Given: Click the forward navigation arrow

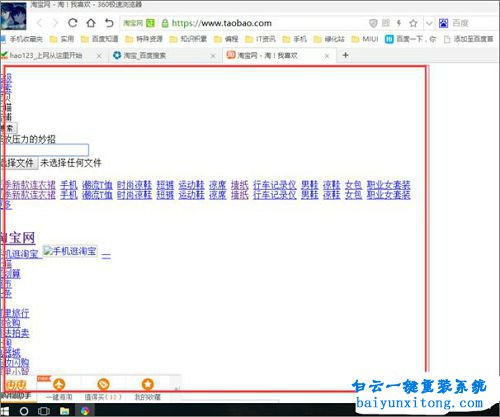Looking at the screenshot, I should coord(55,23).
